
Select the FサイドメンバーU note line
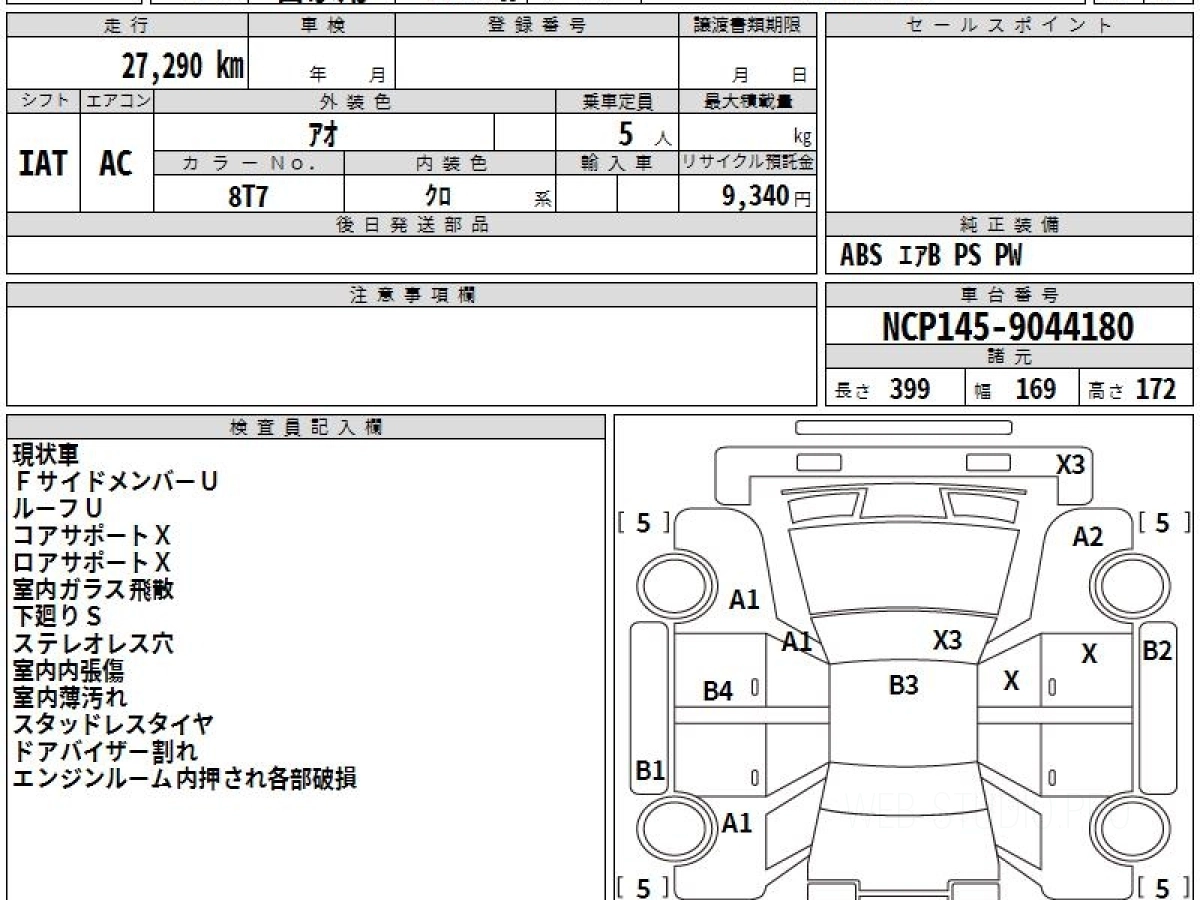click(x=115, y=482)
